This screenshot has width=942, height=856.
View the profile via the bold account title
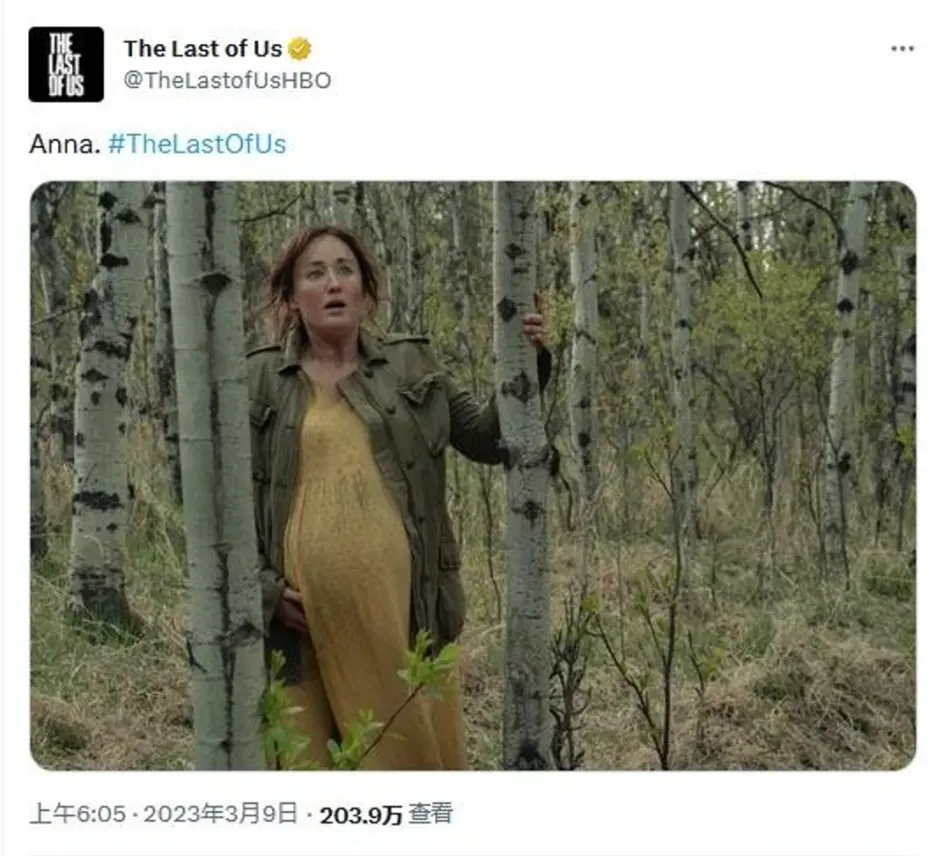(202, 49)
